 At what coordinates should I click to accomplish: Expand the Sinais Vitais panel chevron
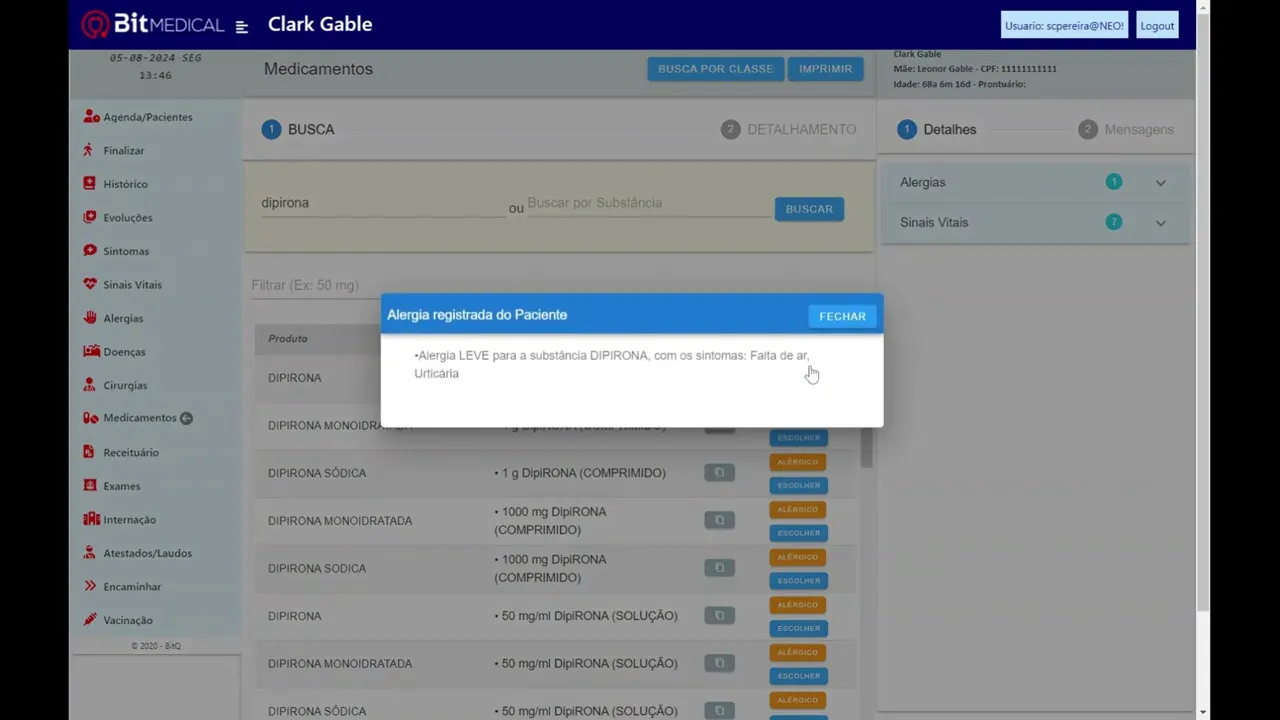1160,223
